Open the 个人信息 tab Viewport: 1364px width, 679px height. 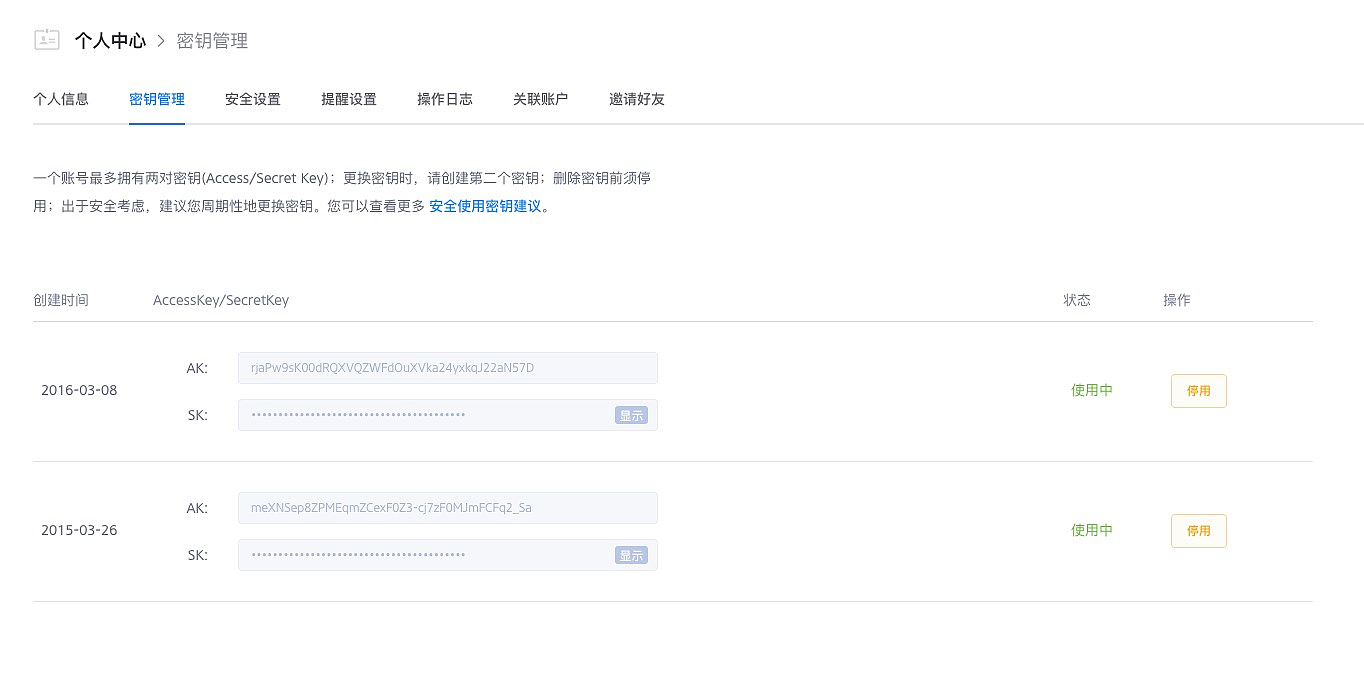tap(61, 99)
